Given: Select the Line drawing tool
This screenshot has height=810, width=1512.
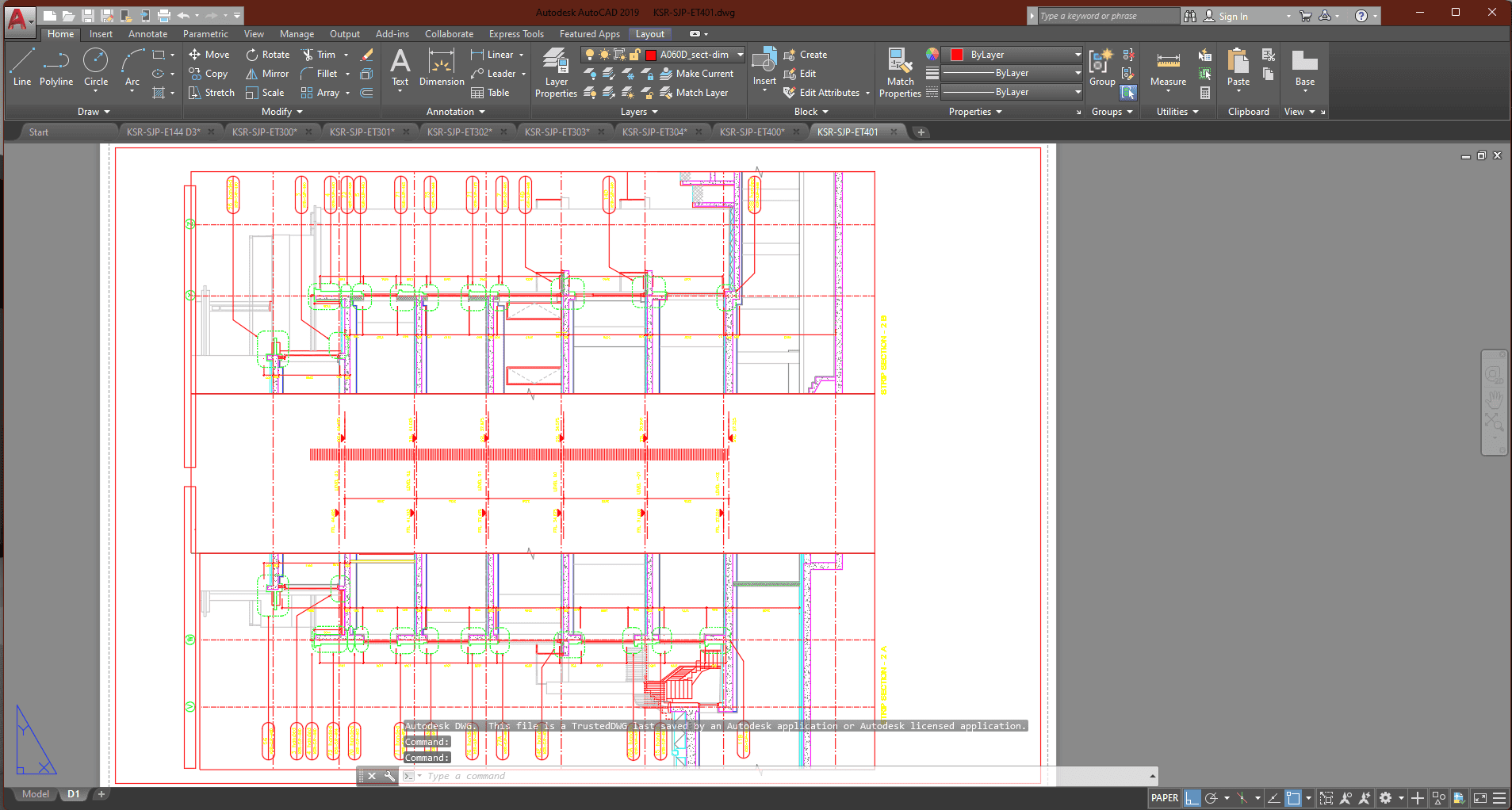Looking at the screenshot, I should [x=21, y=67].
